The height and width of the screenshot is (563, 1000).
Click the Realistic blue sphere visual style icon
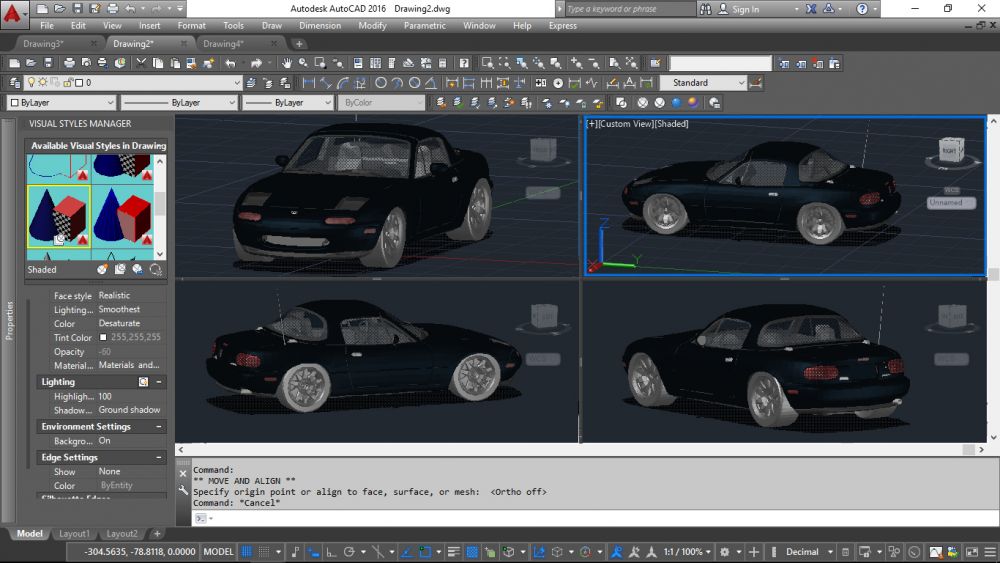677,103
